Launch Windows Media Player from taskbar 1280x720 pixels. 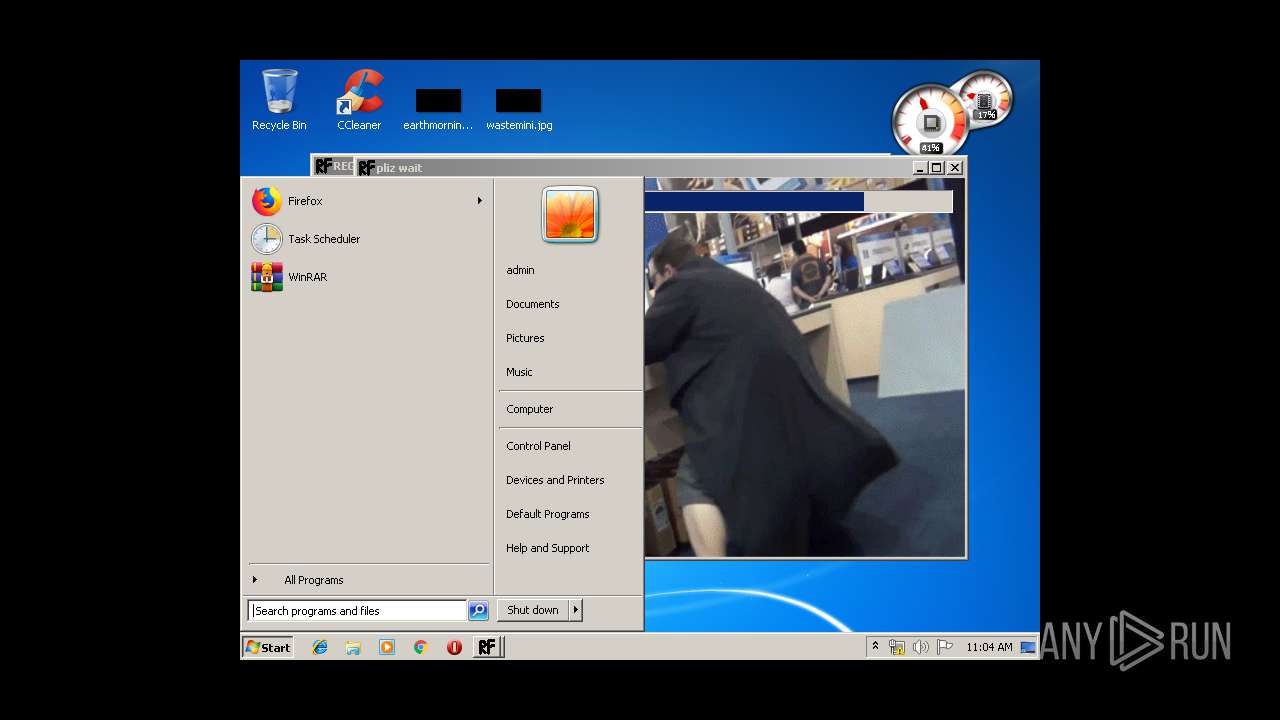click(x=387, y=647)
